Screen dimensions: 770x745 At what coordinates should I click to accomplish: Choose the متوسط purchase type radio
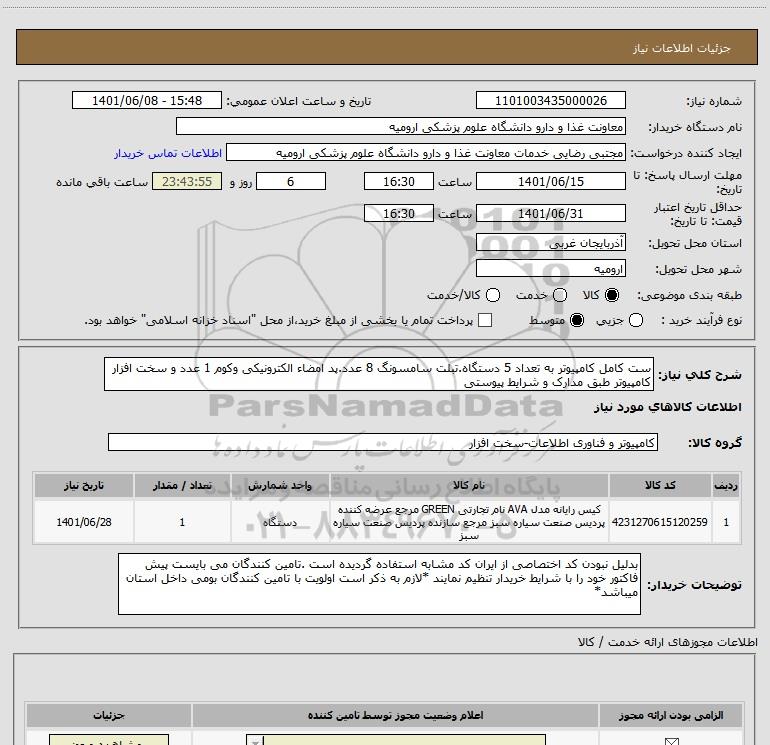[577, 320]
